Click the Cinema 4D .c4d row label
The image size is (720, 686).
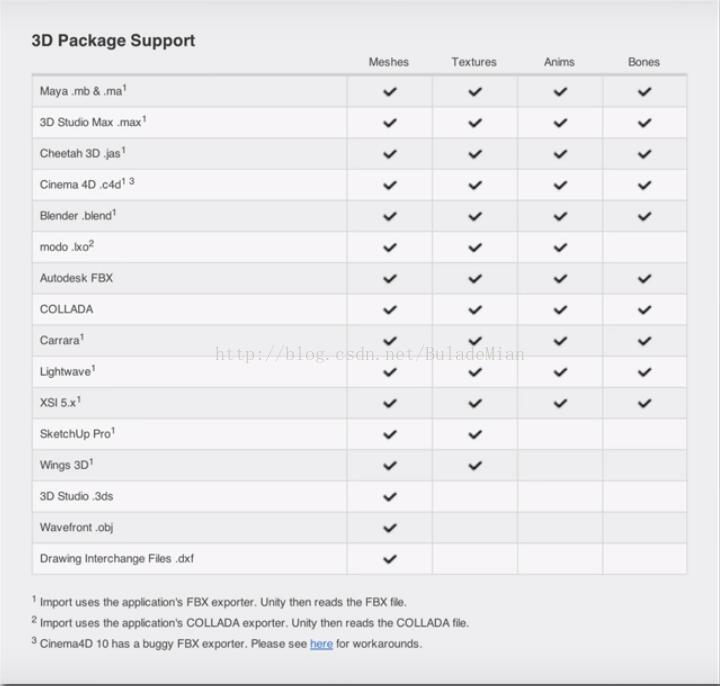coord(87,184)
